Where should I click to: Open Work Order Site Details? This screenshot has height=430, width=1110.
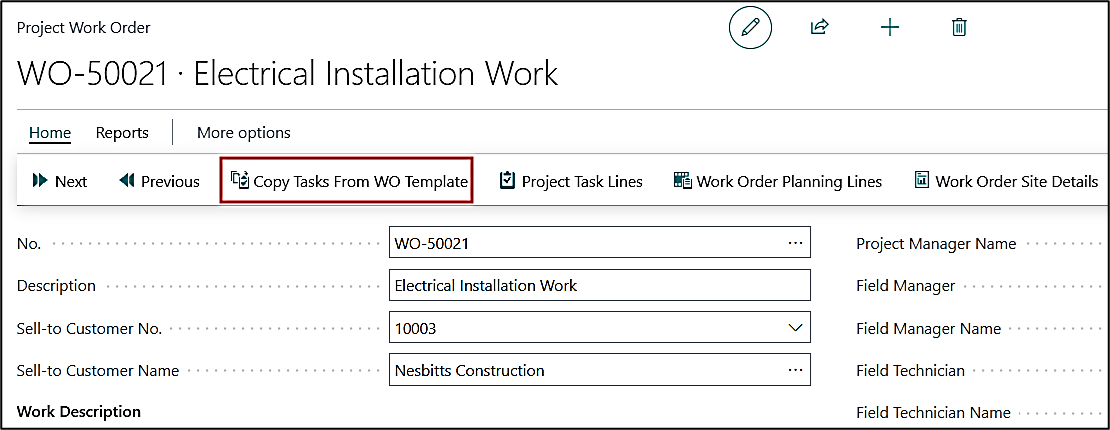coord(1005,181)
